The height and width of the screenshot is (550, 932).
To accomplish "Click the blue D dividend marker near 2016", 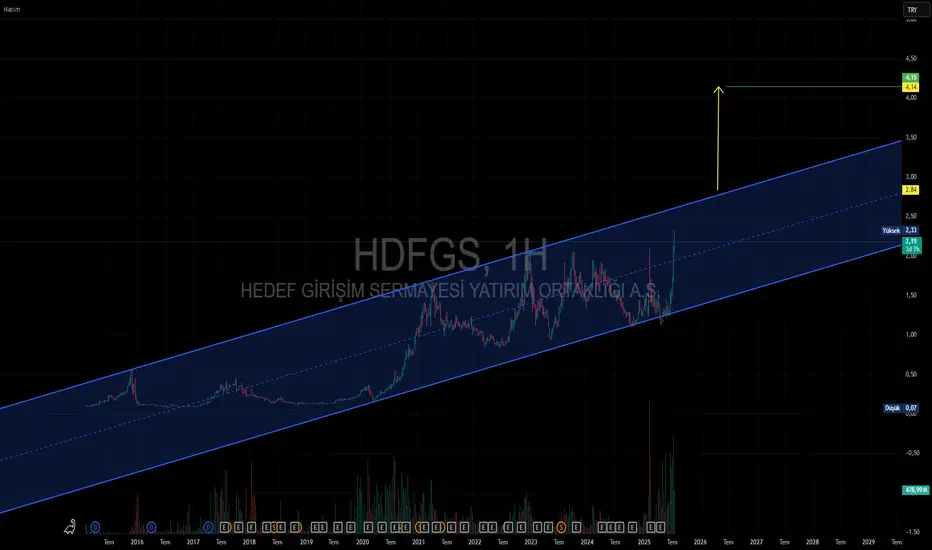I will [151, 527].
